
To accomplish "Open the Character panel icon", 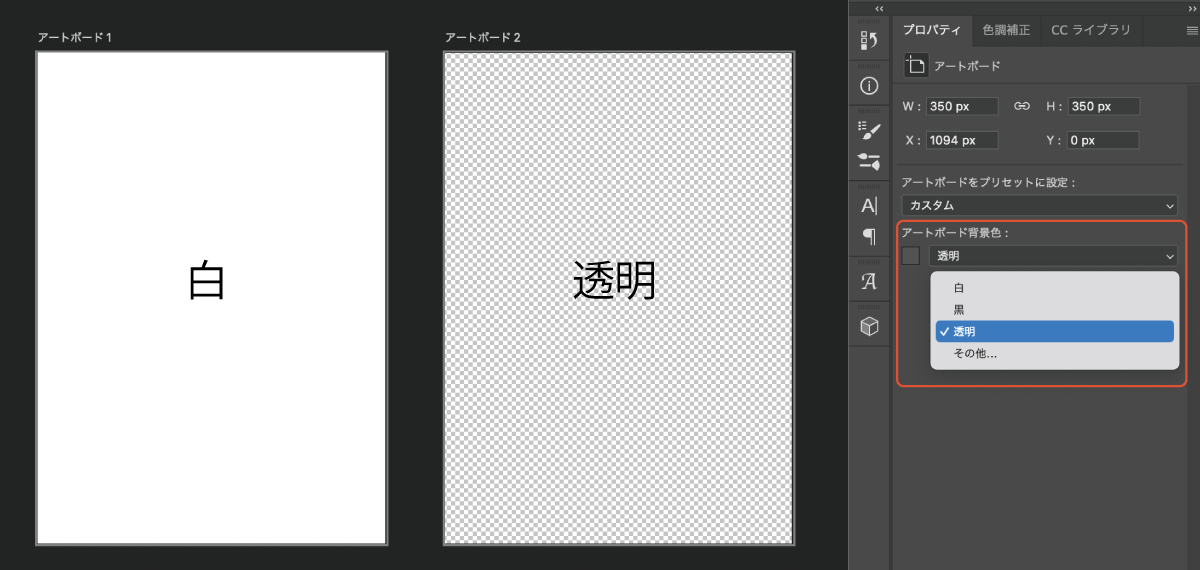I will click(869, 206).
